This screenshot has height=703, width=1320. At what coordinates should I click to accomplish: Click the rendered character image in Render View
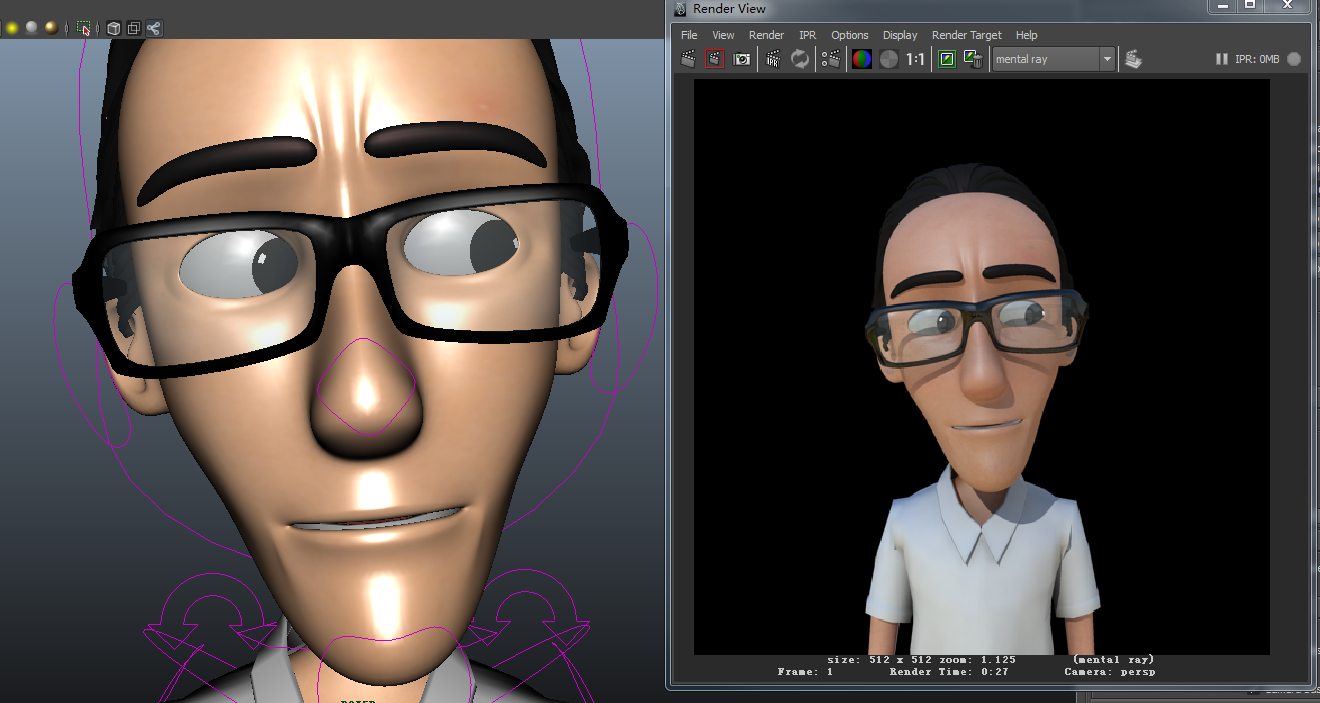coord(982,367)
